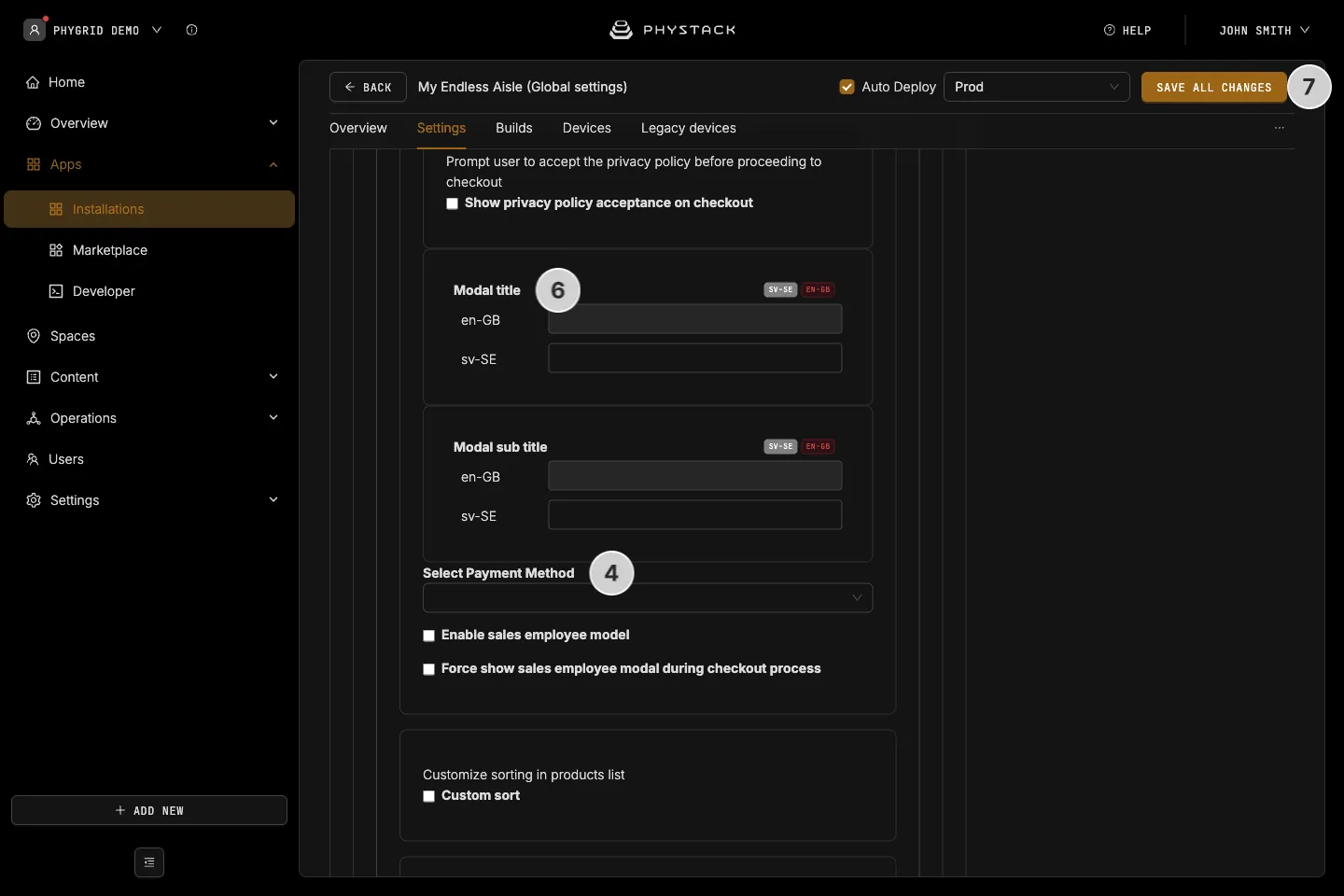The width and height of the screenshot is (1344, 896).
Task: Click the Modal sub title sv-SE input field
Action: click(x=695, y=515)
